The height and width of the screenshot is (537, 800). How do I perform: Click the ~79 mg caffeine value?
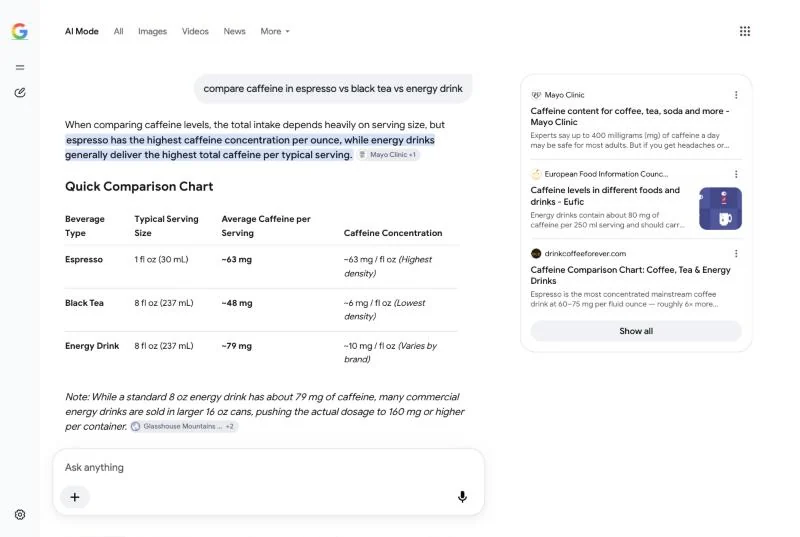(237, 346)
